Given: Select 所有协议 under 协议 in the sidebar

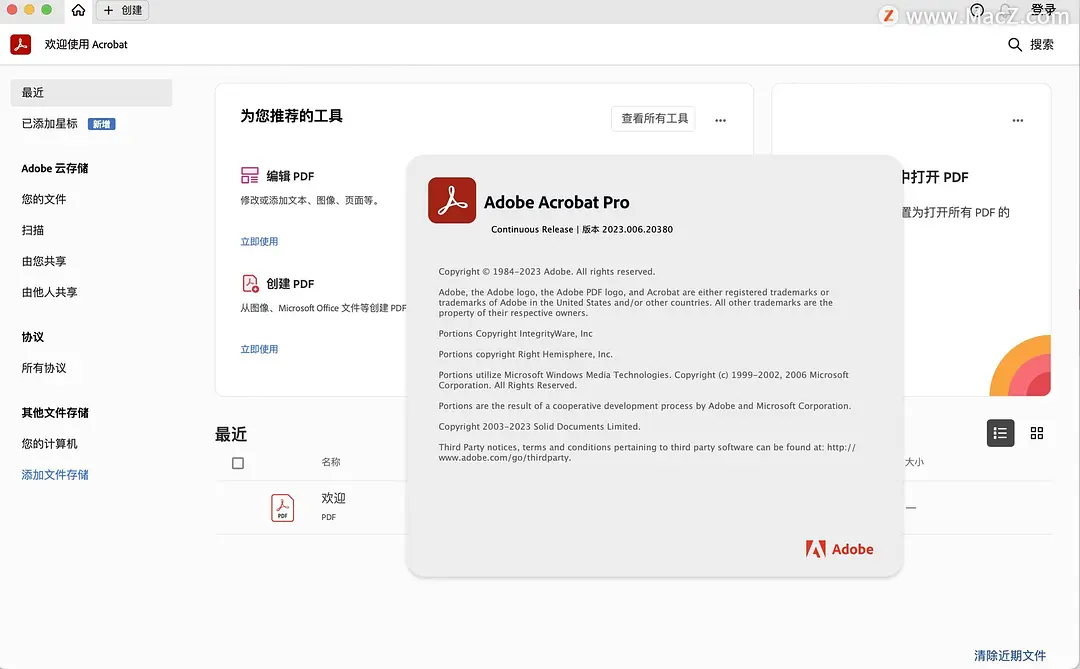Looking at the screenshot, I should tap(45, 367).
